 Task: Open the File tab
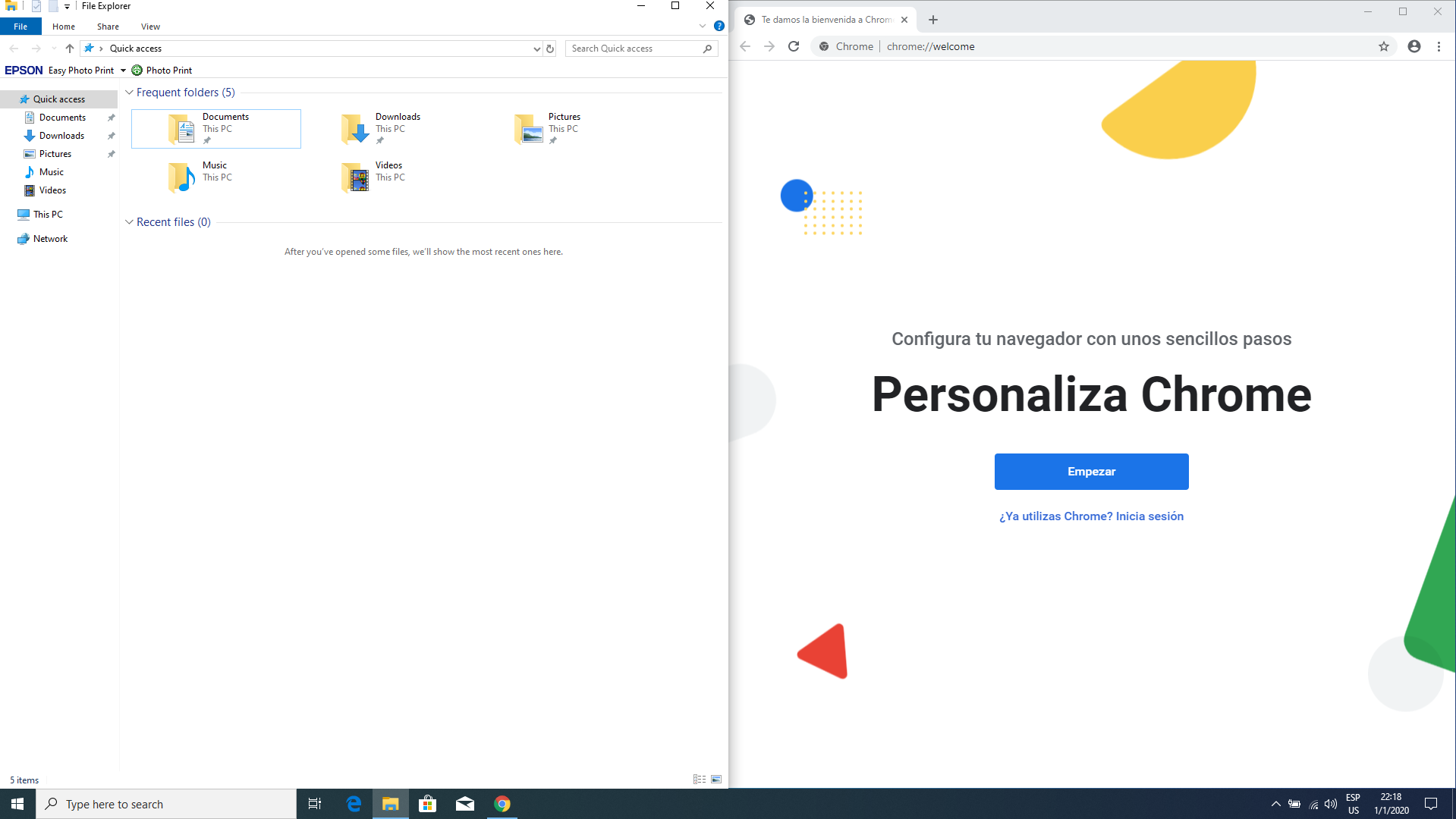pos(20,27)
